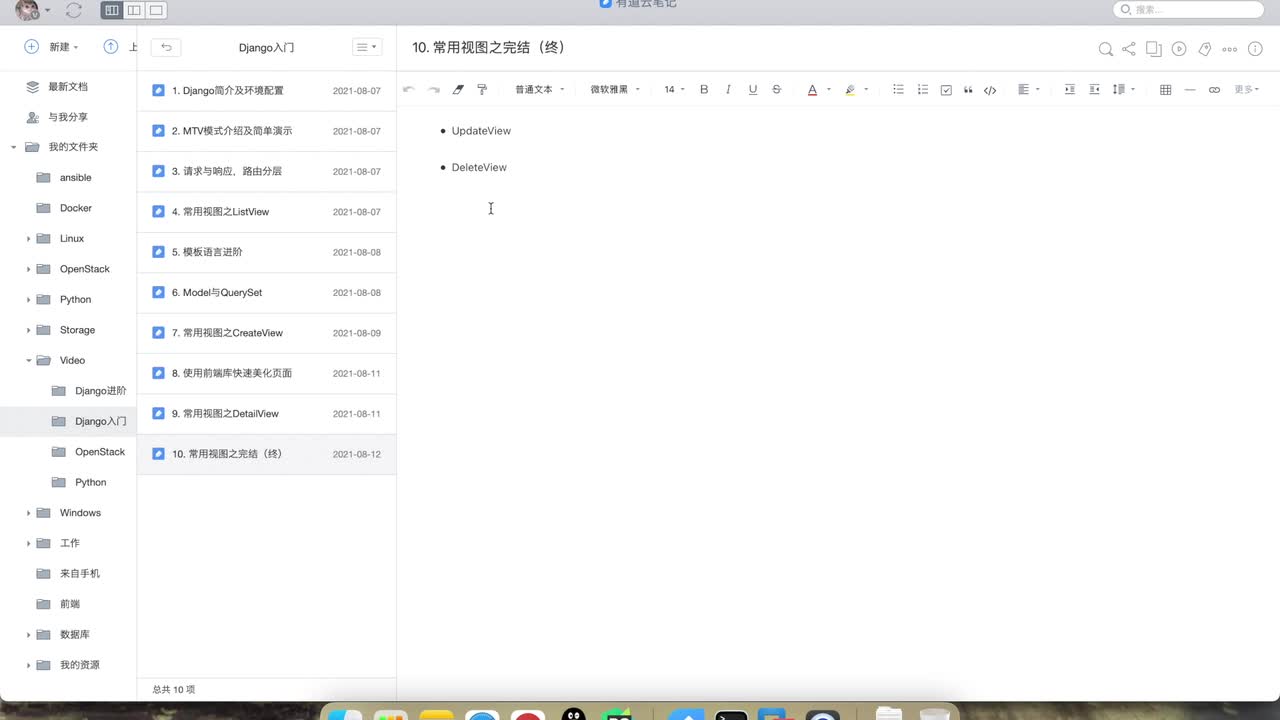Insert a hyperlink
Viewport: 1280px width, 720px height.
[x=1214, y=89]
